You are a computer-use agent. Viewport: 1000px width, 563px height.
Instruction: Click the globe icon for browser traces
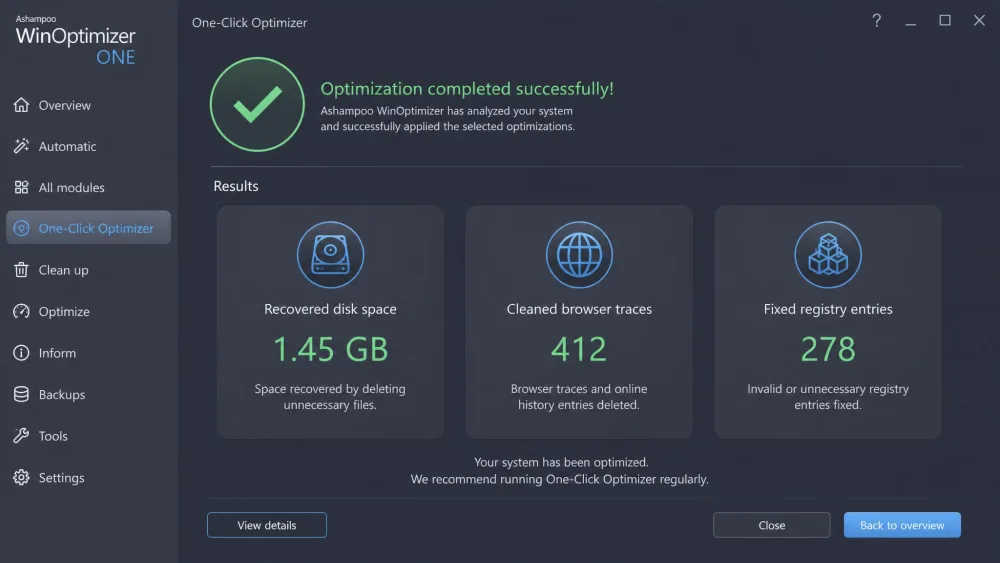579,254
